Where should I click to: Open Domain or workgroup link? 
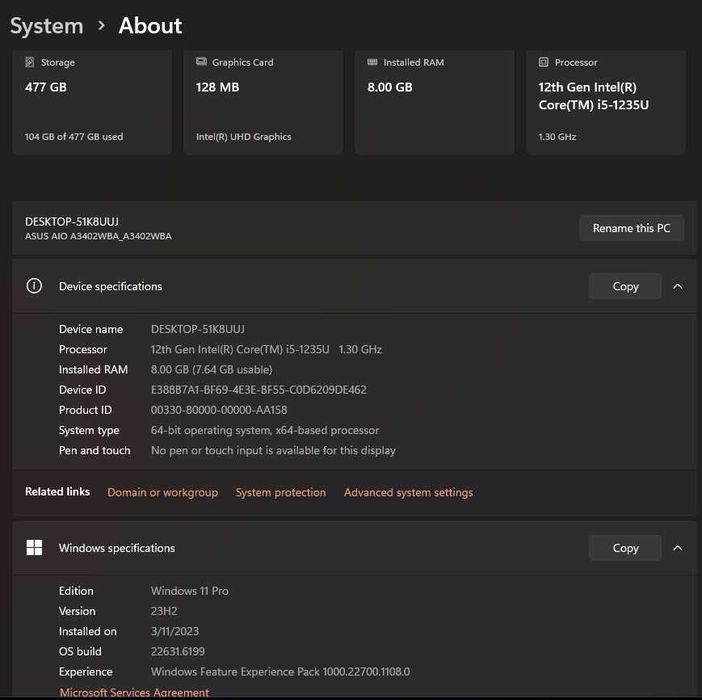pyautogui.click(x=163, y=492)
